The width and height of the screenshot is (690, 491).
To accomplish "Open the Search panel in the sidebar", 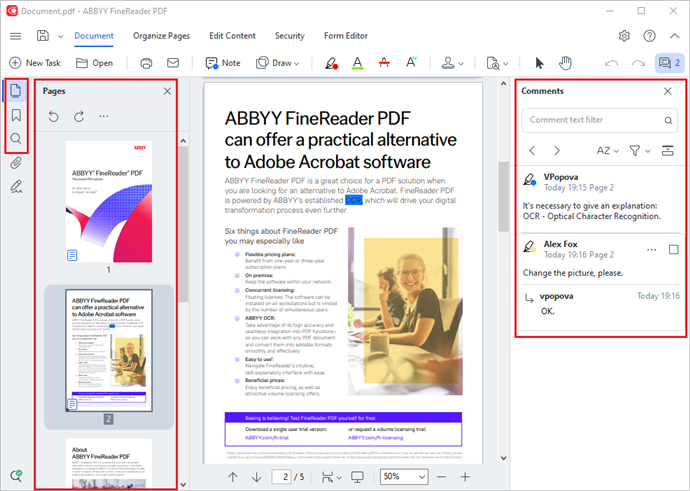I will pyautogui.click(x=16, y=139).
